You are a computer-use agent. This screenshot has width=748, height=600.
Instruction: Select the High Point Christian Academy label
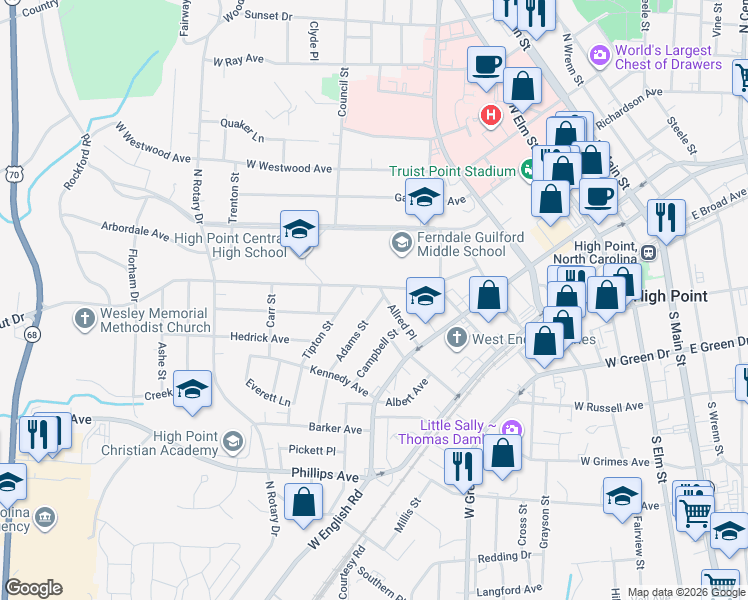[x=159, y=443]
